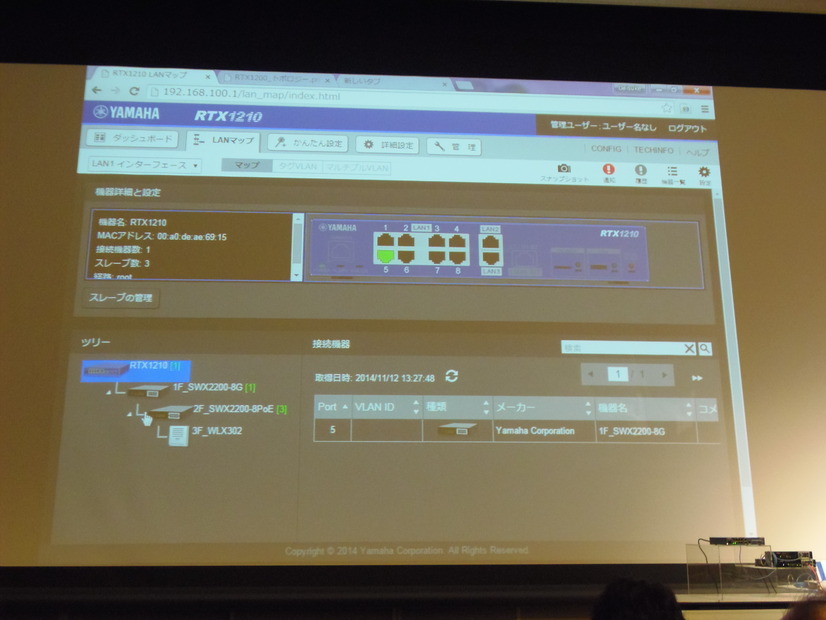Click port 4 on the RTX1210 image
Image resolution: width=826 pixels, height=620 pixels.
pos(457,242)
